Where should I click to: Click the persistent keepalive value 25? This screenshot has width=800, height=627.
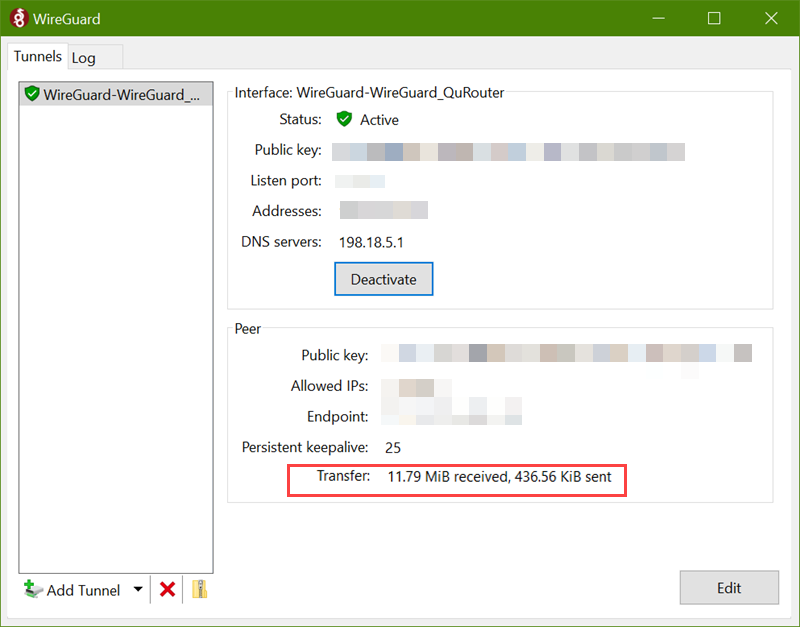pos(393,448)
